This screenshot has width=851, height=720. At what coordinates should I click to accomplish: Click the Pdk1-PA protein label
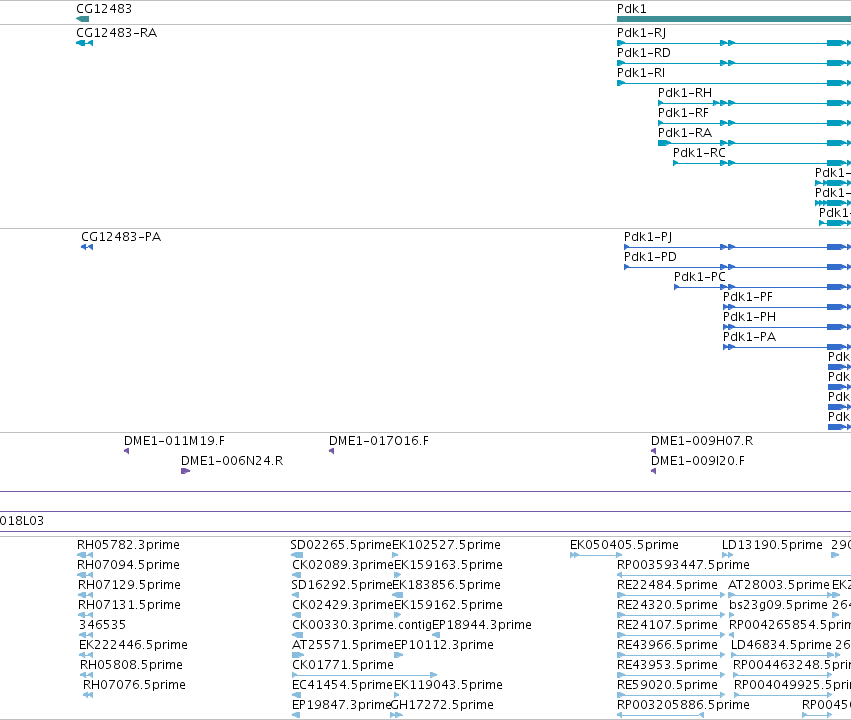(750, 337)
